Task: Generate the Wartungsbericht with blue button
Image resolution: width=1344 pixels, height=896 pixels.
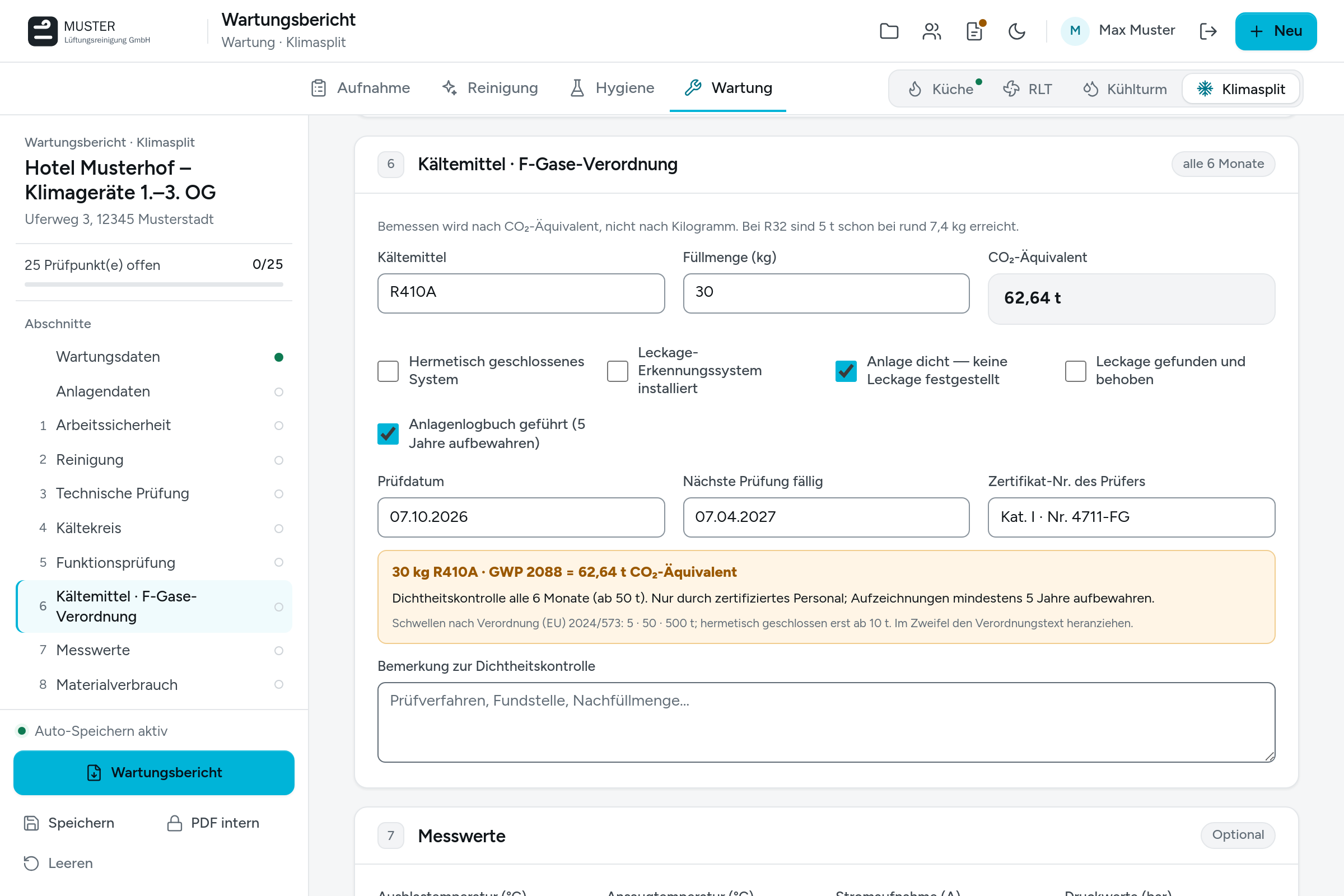Action: point(153,773)
